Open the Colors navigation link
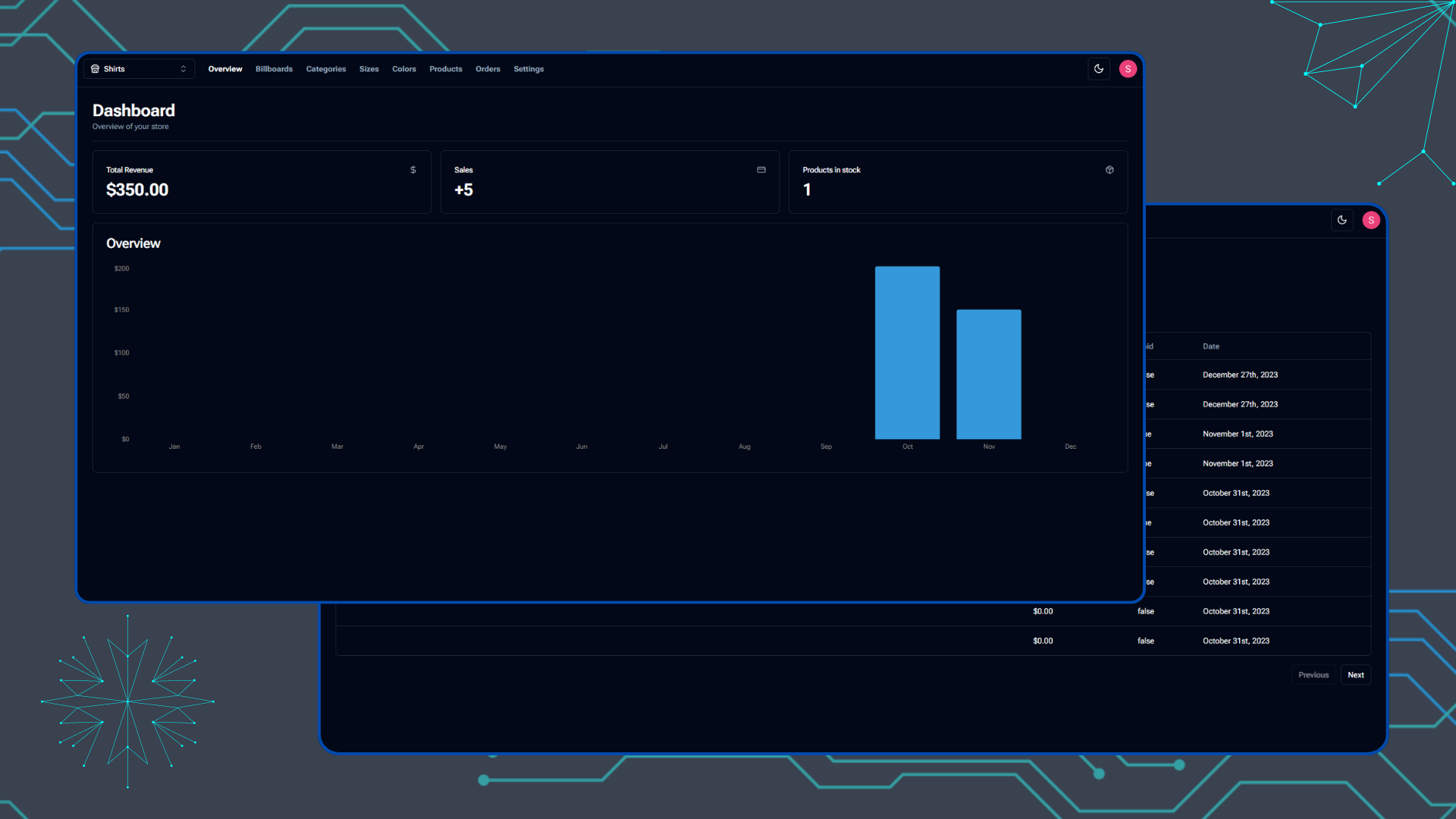The height and width of the screenshot is (819, 1456). point(403,69)
